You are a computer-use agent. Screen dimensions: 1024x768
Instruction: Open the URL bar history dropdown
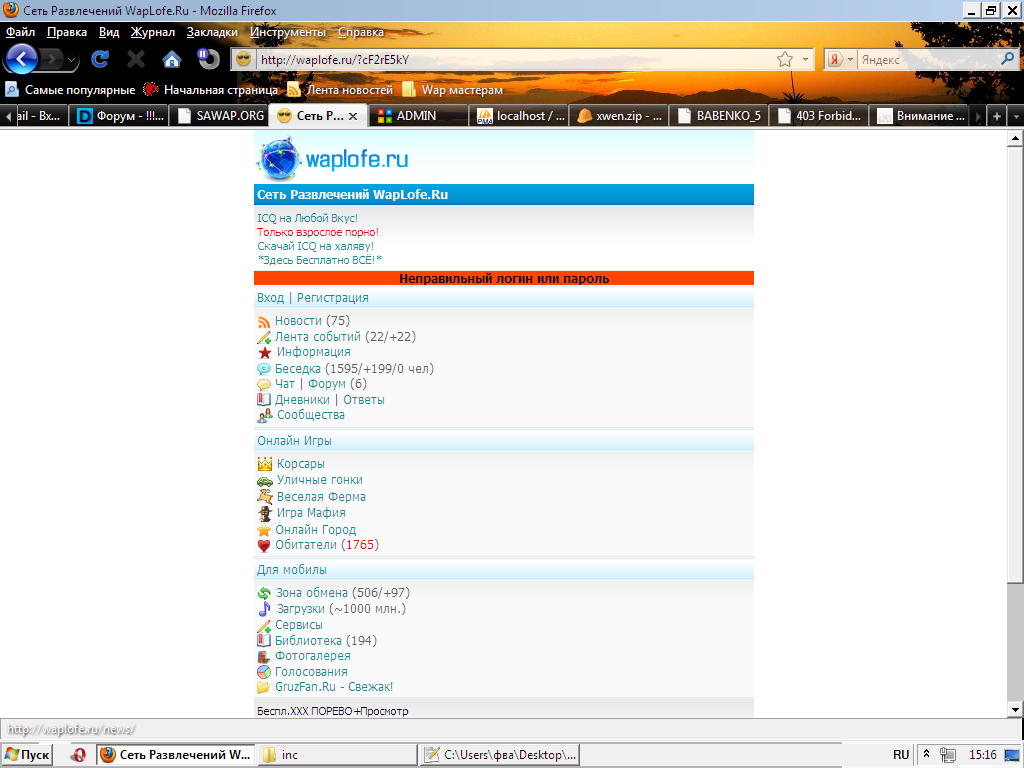coord(805,59)
